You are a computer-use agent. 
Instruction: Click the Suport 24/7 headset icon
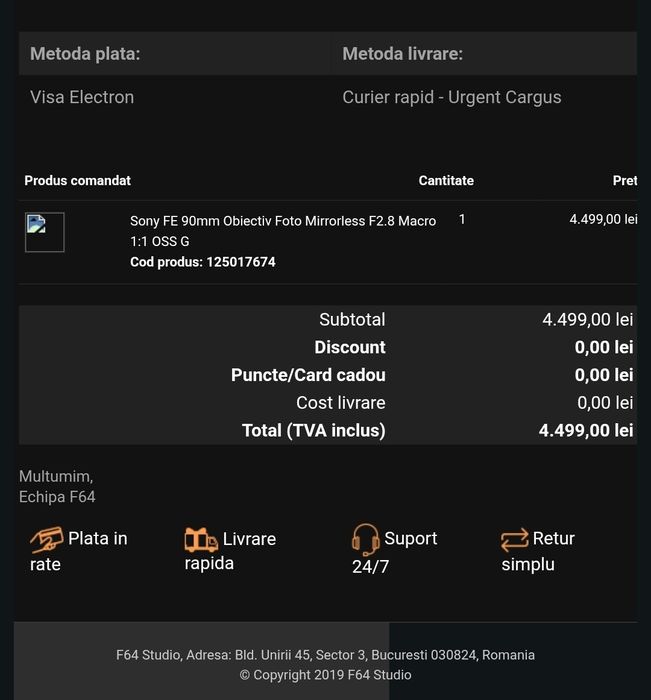coord(365,540)
